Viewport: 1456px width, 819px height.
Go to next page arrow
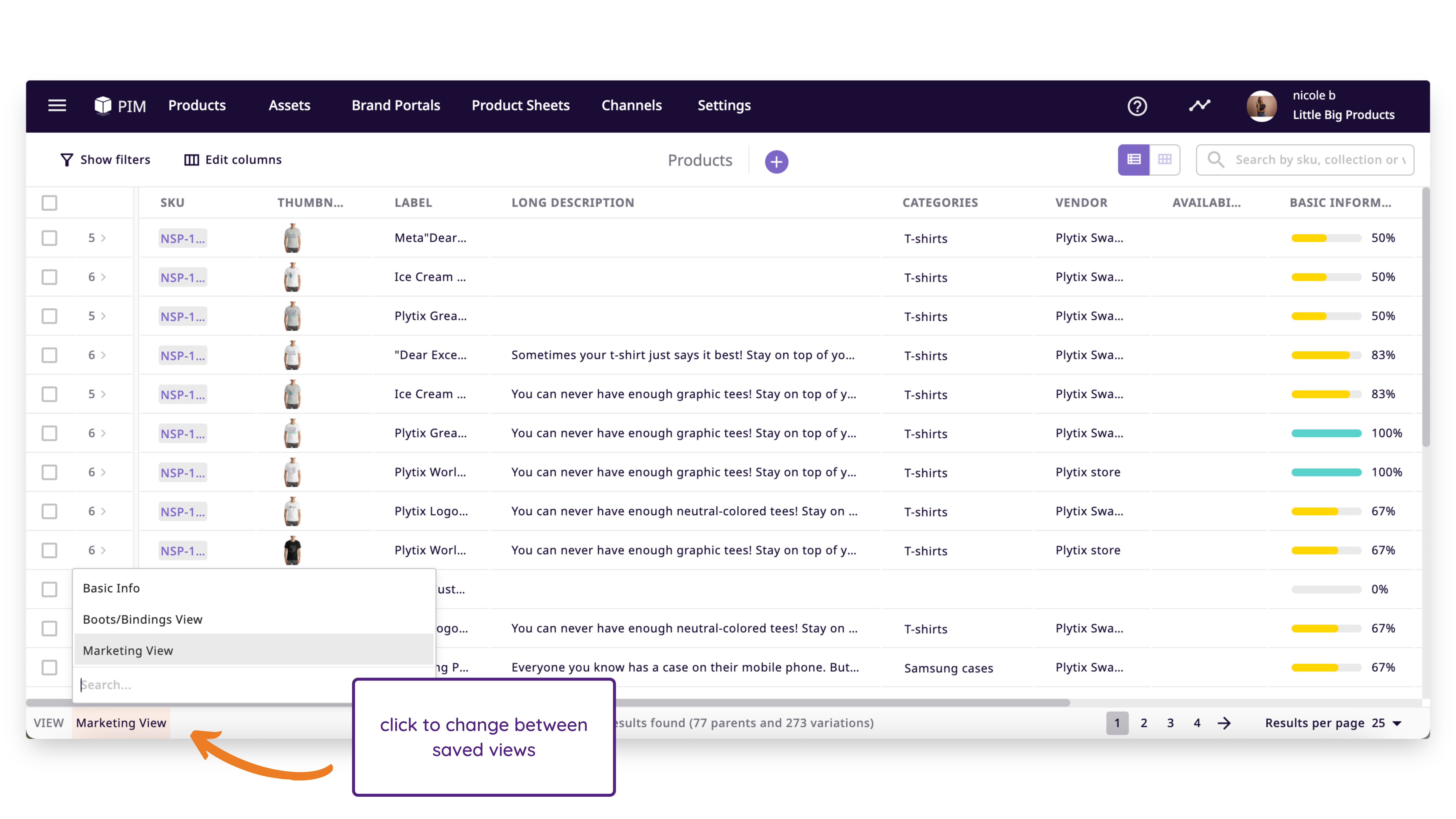pos(1224,723)
